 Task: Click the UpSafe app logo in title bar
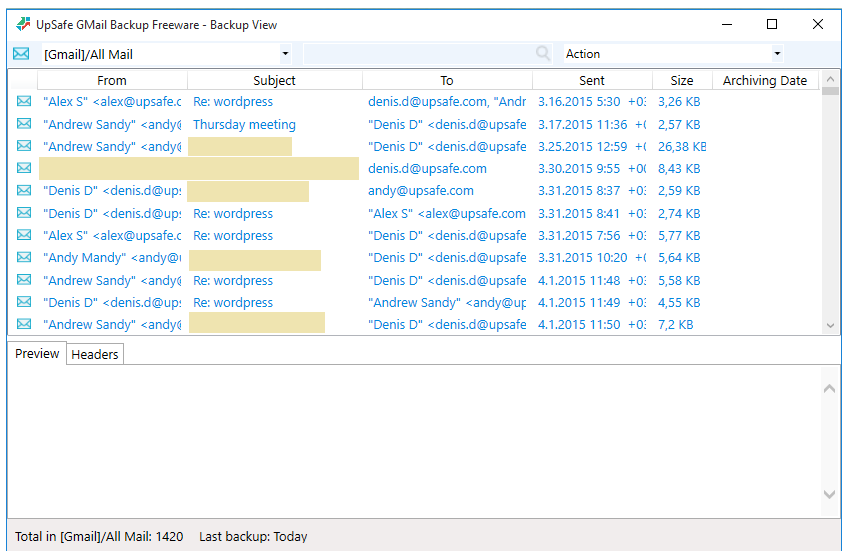23,24
